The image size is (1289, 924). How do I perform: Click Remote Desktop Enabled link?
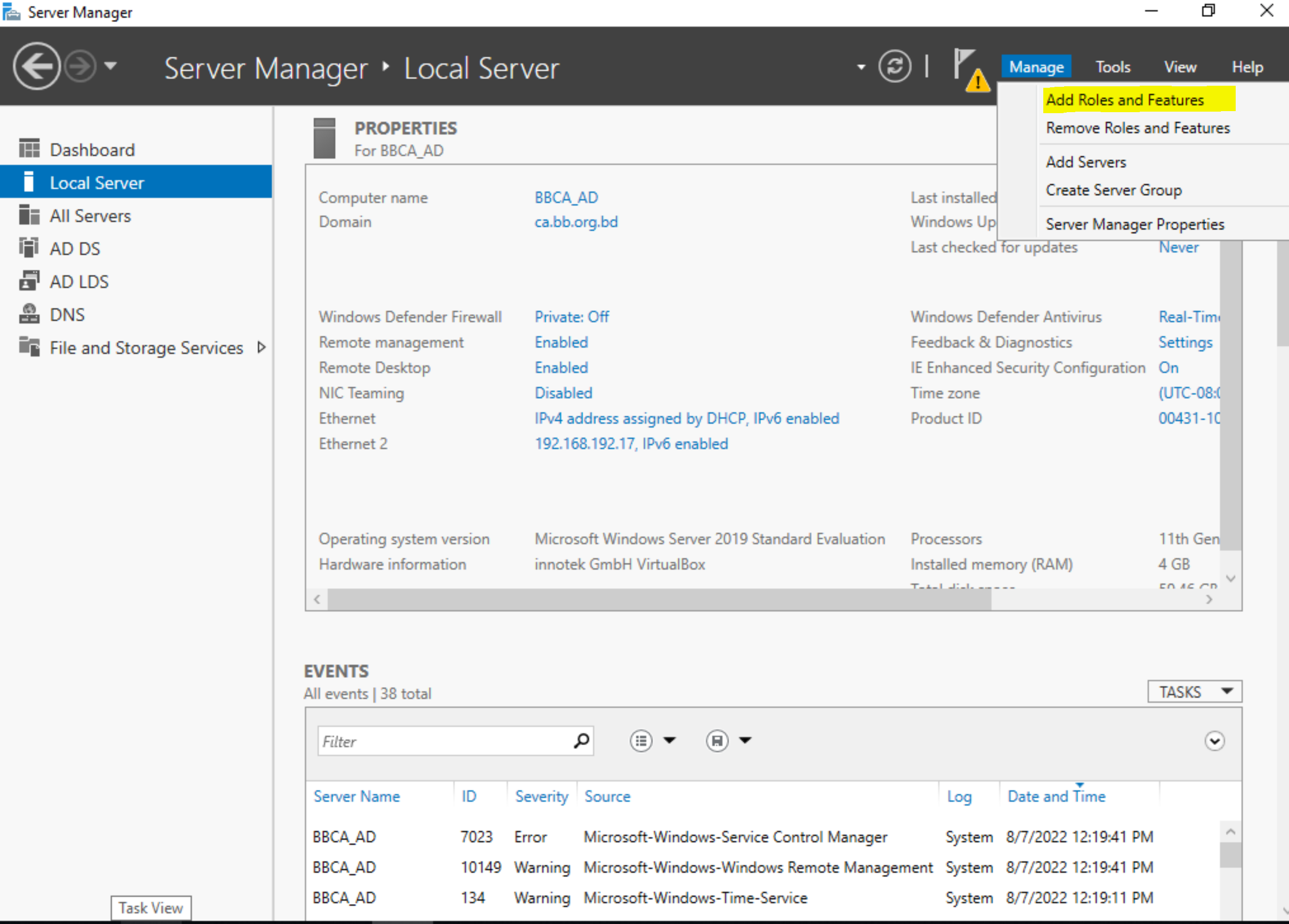[561, 367]
